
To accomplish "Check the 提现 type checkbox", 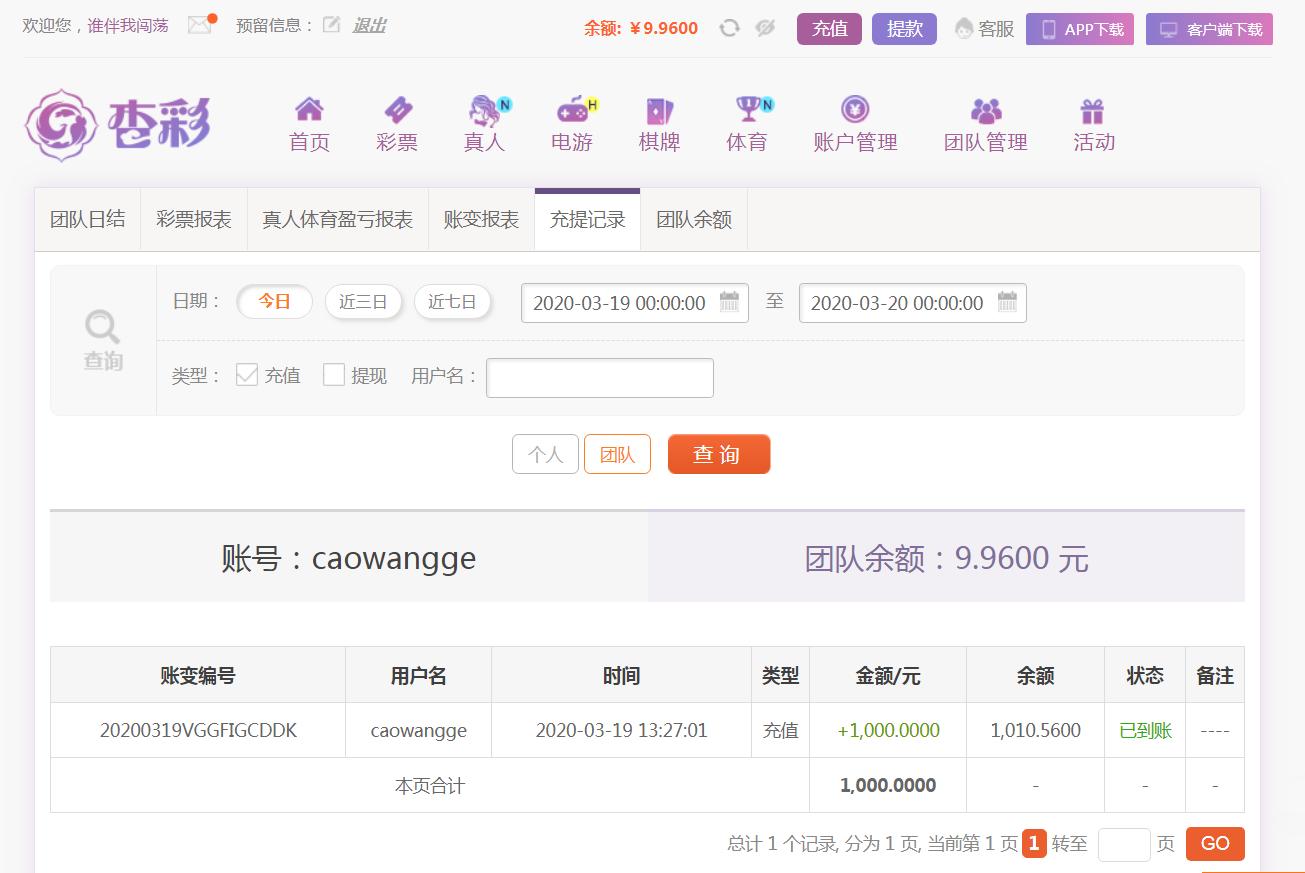I will 334,375.
